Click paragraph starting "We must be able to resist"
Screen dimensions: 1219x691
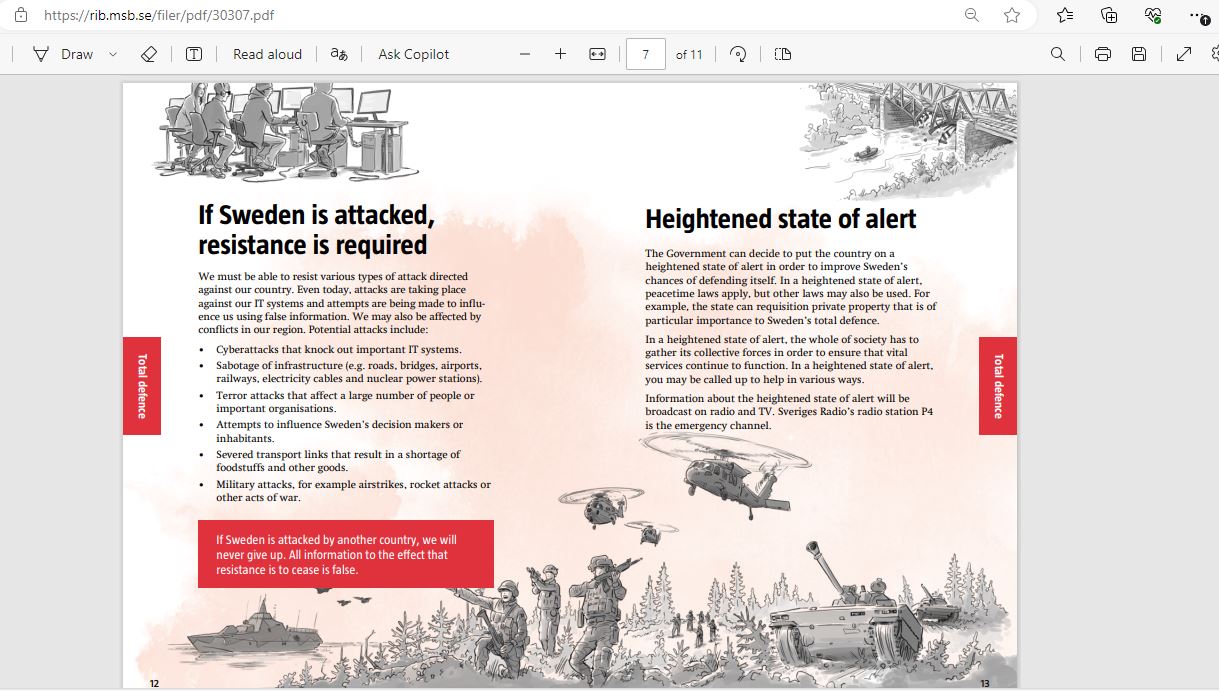click(x=342, y=303)
